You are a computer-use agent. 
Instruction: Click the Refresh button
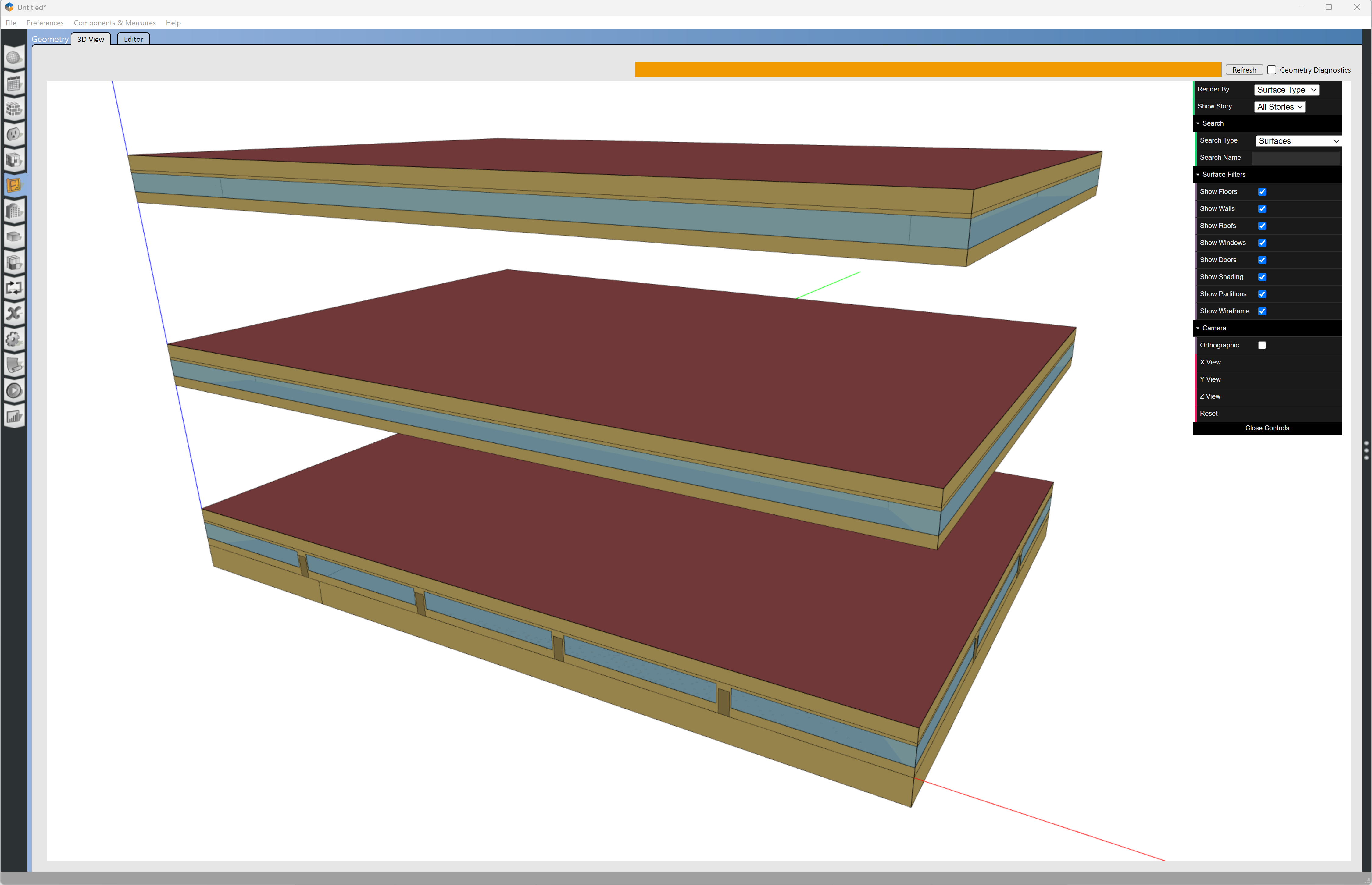(1244, 70)
